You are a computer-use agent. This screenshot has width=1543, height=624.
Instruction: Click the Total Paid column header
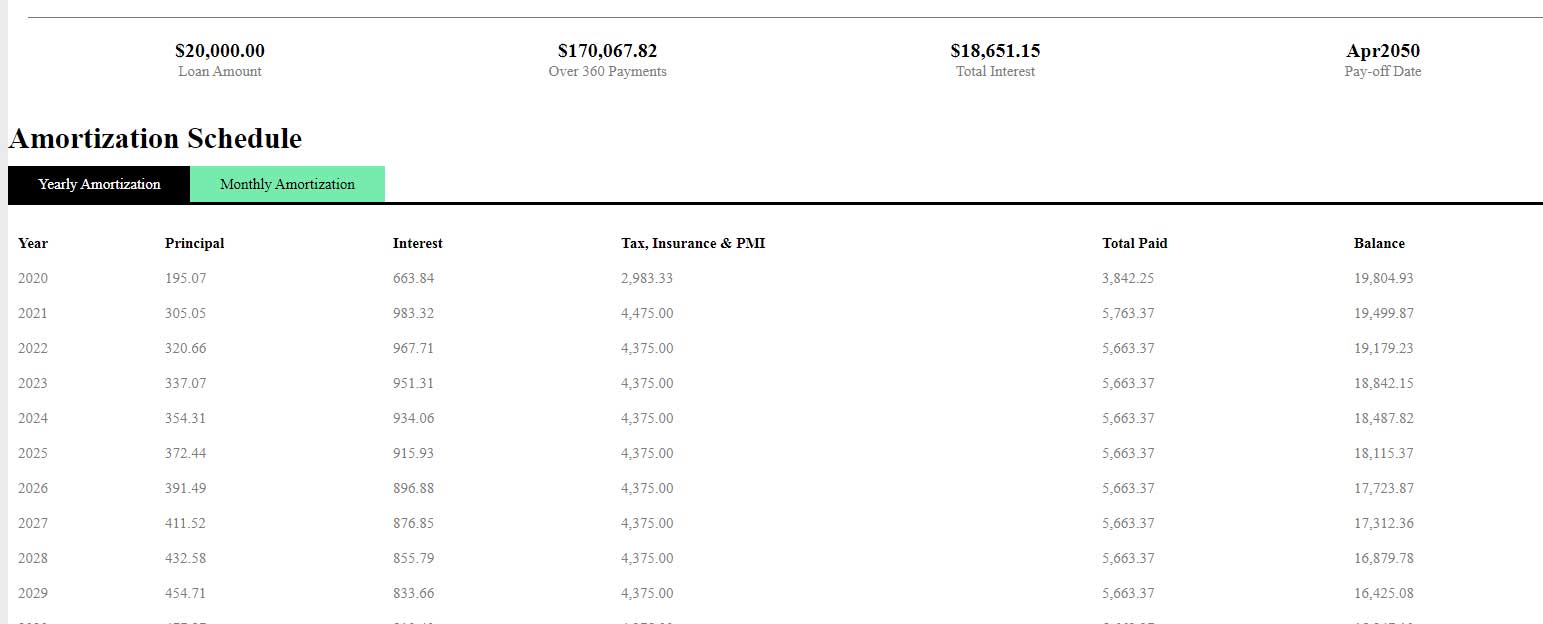pos(1134,243)
